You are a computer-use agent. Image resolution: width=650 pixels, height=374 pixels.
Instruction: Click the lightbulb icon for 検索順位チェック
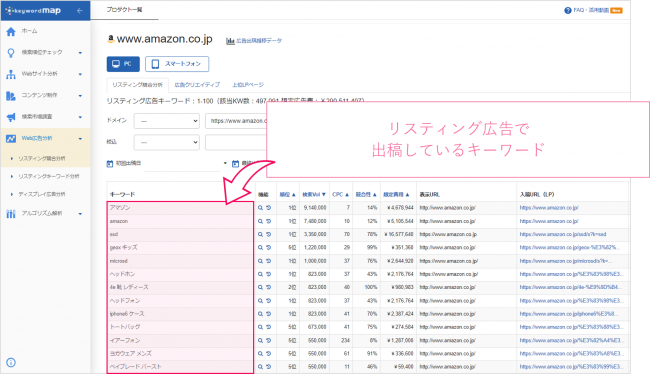[11, 53]
